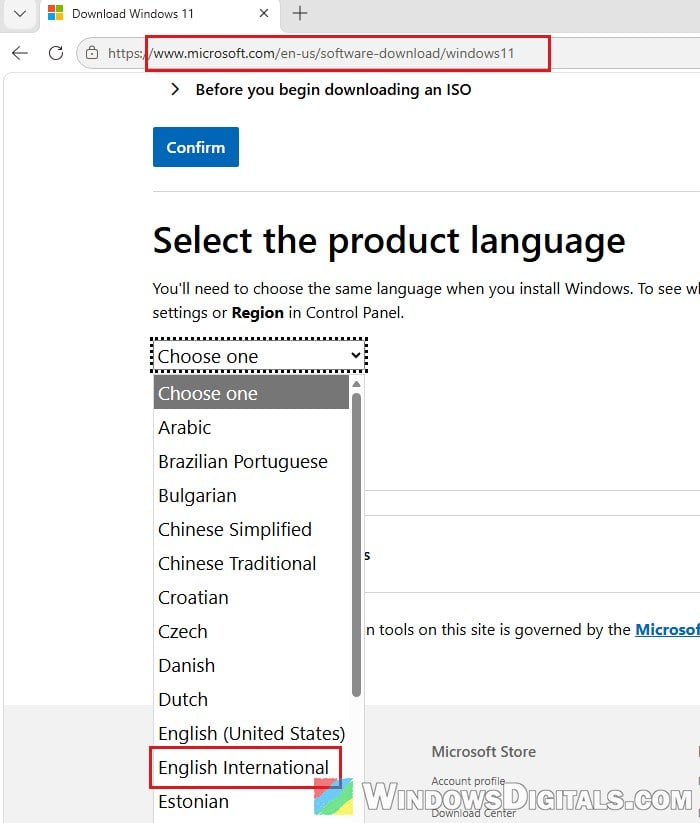Open the tab list chevron
The image size is (700, 823).
pyautogui.click(x=20, y=14)
